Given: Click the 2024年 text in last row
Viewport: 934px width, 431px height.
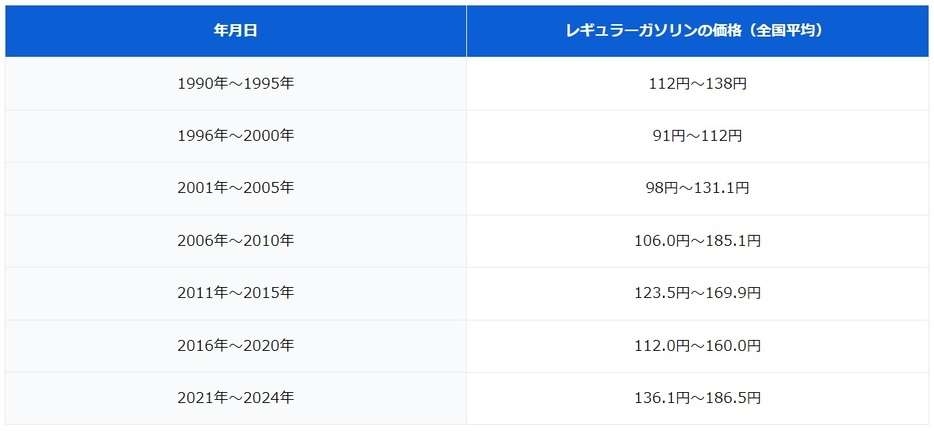Looking at the screenshot, I should (x=270, y=398).
